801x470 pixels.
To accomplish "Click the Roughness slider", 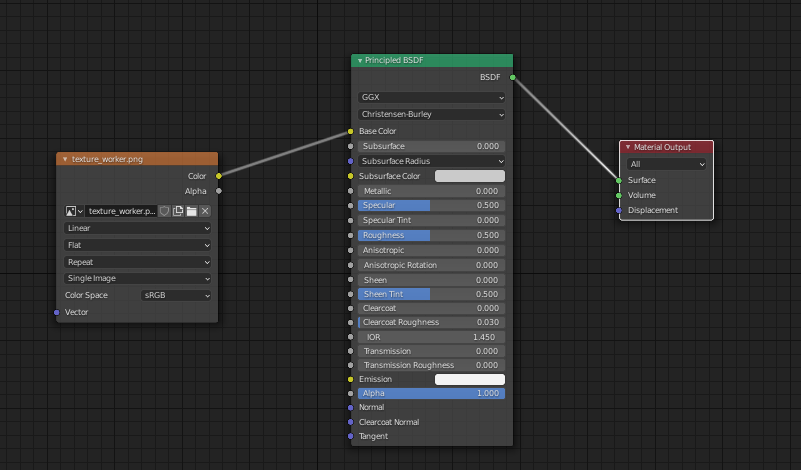I will (x=431, y=236).
